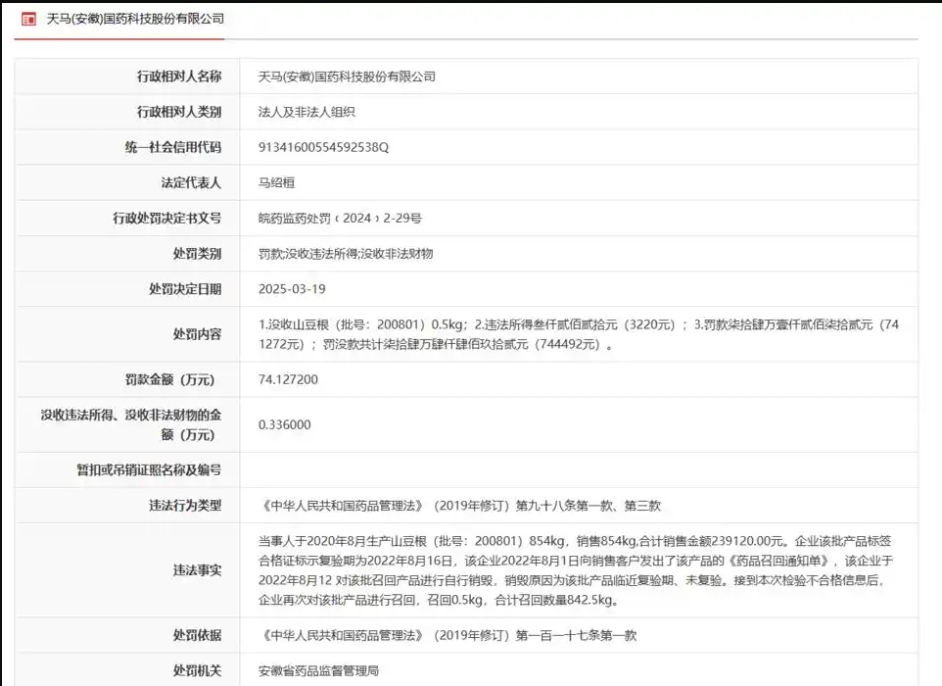Click penalty content text starting 1.没收山豆根
Viewport: 942px width, 686px height.
(579, 335)
